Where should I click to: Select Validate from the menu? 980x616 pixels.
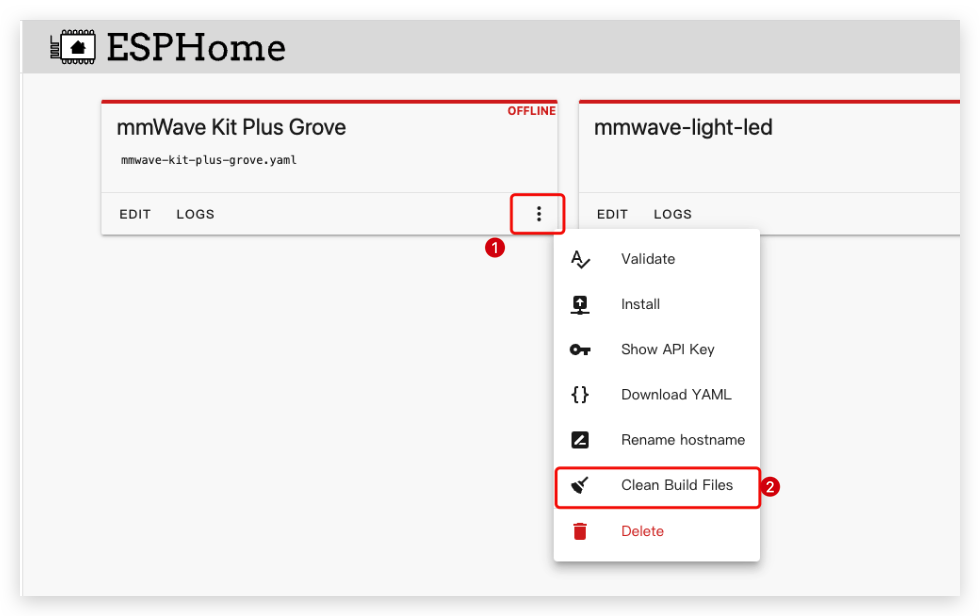point(657,259)
